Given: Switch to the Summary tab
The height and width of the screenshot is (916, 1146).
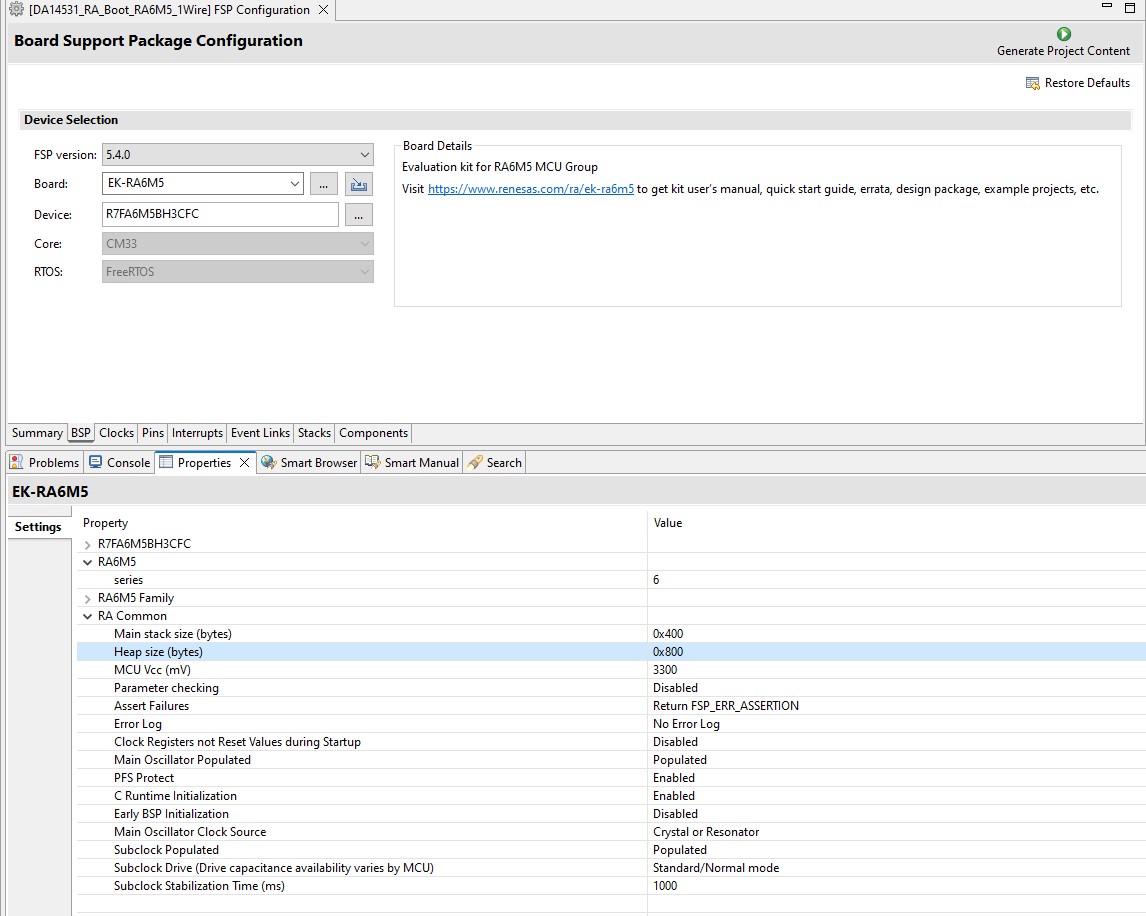Looking at the screenshot, I should pyautogui.click(x=37, y=433).
